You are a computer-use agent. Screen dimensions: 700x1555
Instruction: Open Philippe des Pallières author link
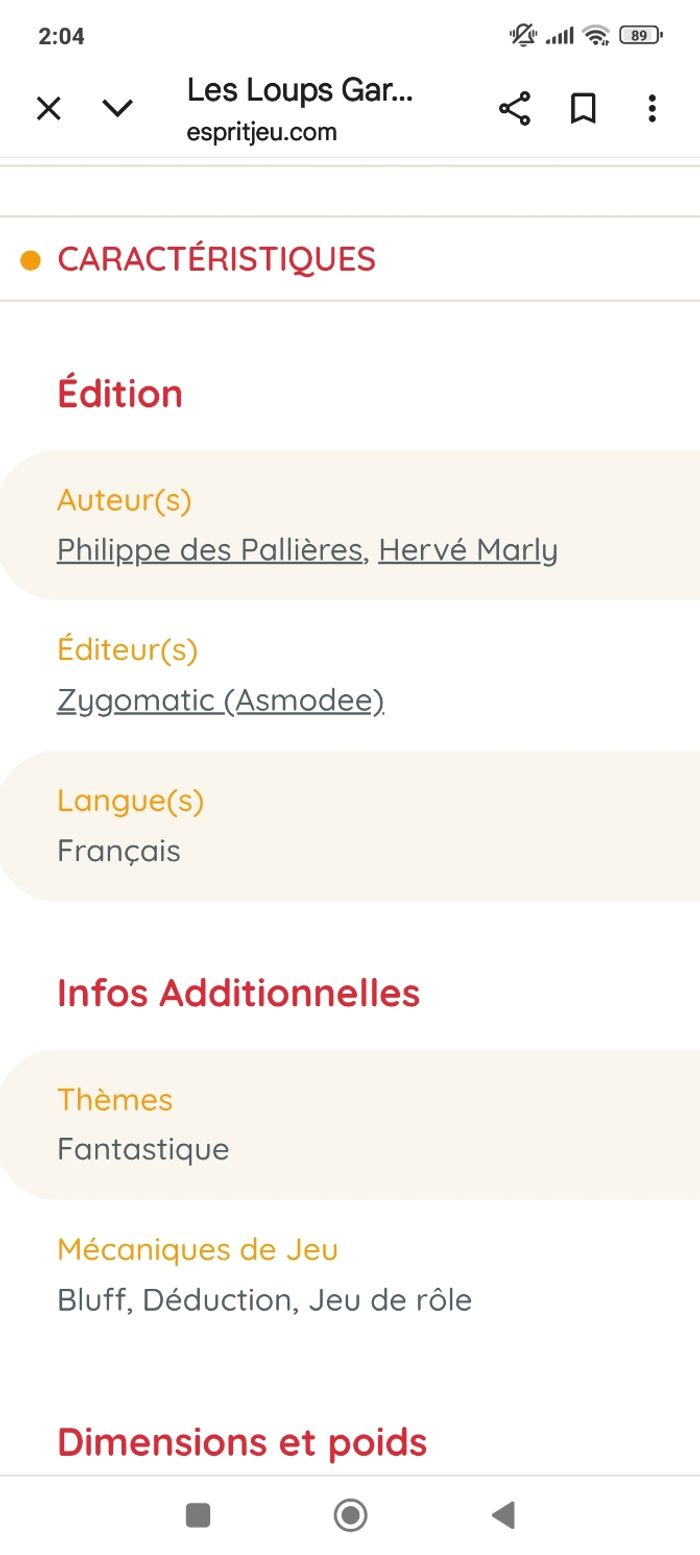209,550
